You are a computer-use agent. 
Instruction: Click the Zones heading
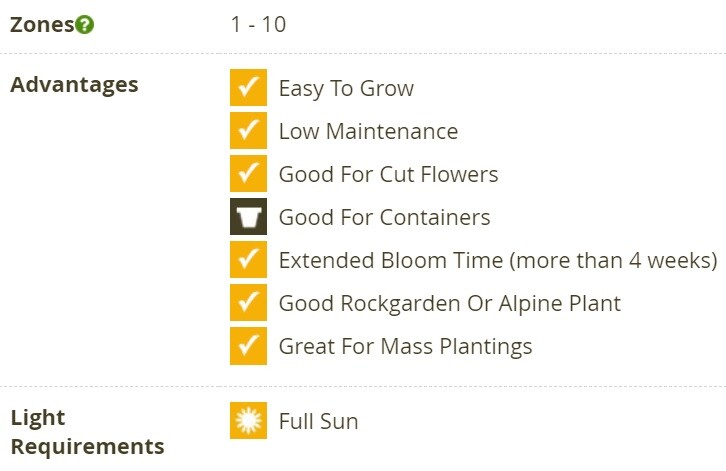[42, 25]
